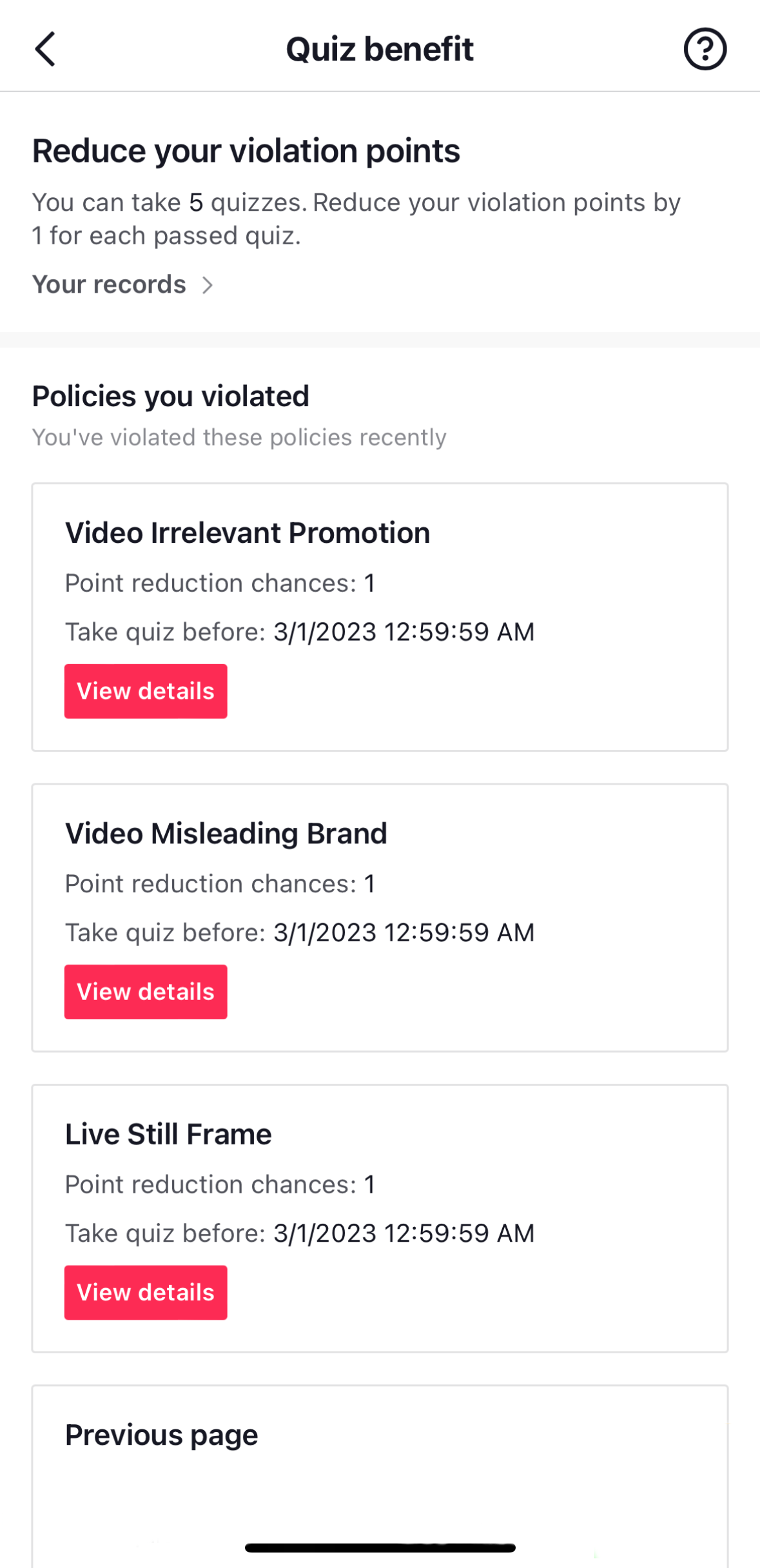Tap the 'You've violated these policies recently' subtitle
Screen dimensions: 760x1568
click(239, 437)
